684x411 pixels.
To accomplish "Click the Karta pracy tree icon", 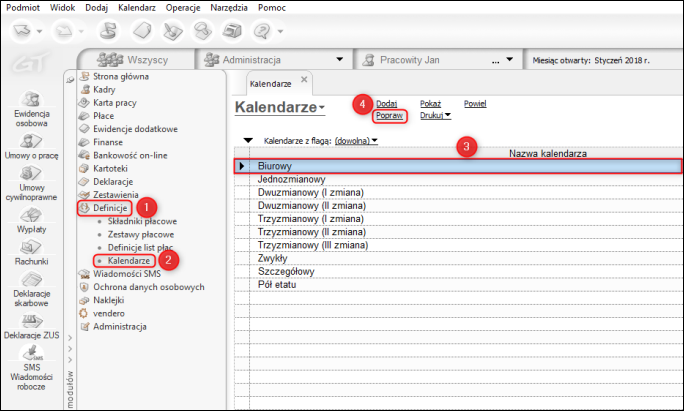I will coord(84,103).
